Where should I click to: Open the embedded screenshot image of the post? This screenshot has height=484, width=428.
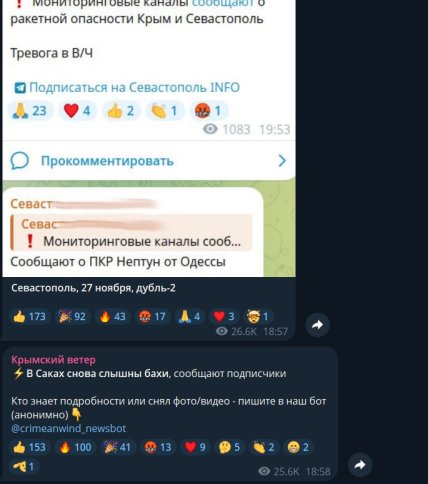(x=149, y=138)
